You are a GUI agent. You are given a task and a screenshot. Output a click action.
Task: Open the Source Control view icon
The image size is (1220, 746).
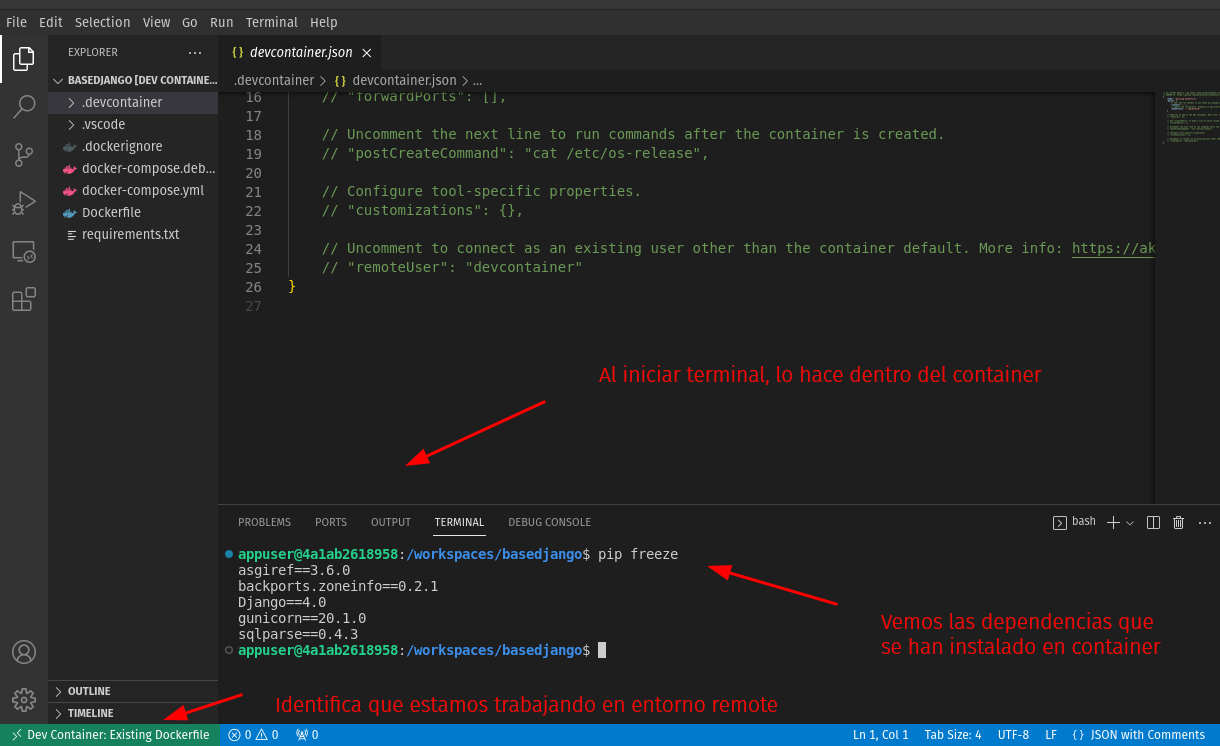click(24, 155)
